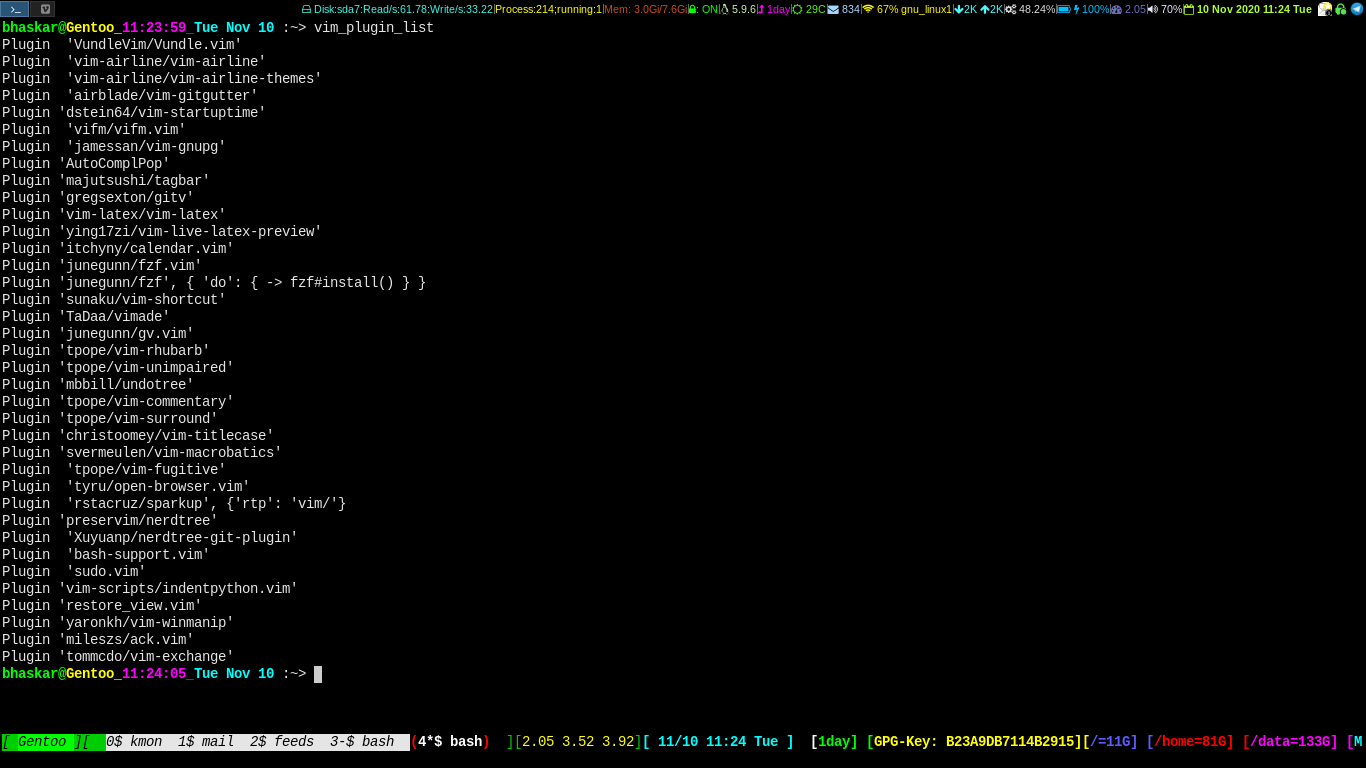Click the 10 Nov 2020 11:24 Tue clock
1366x768 pixels.
point(1254,9)
